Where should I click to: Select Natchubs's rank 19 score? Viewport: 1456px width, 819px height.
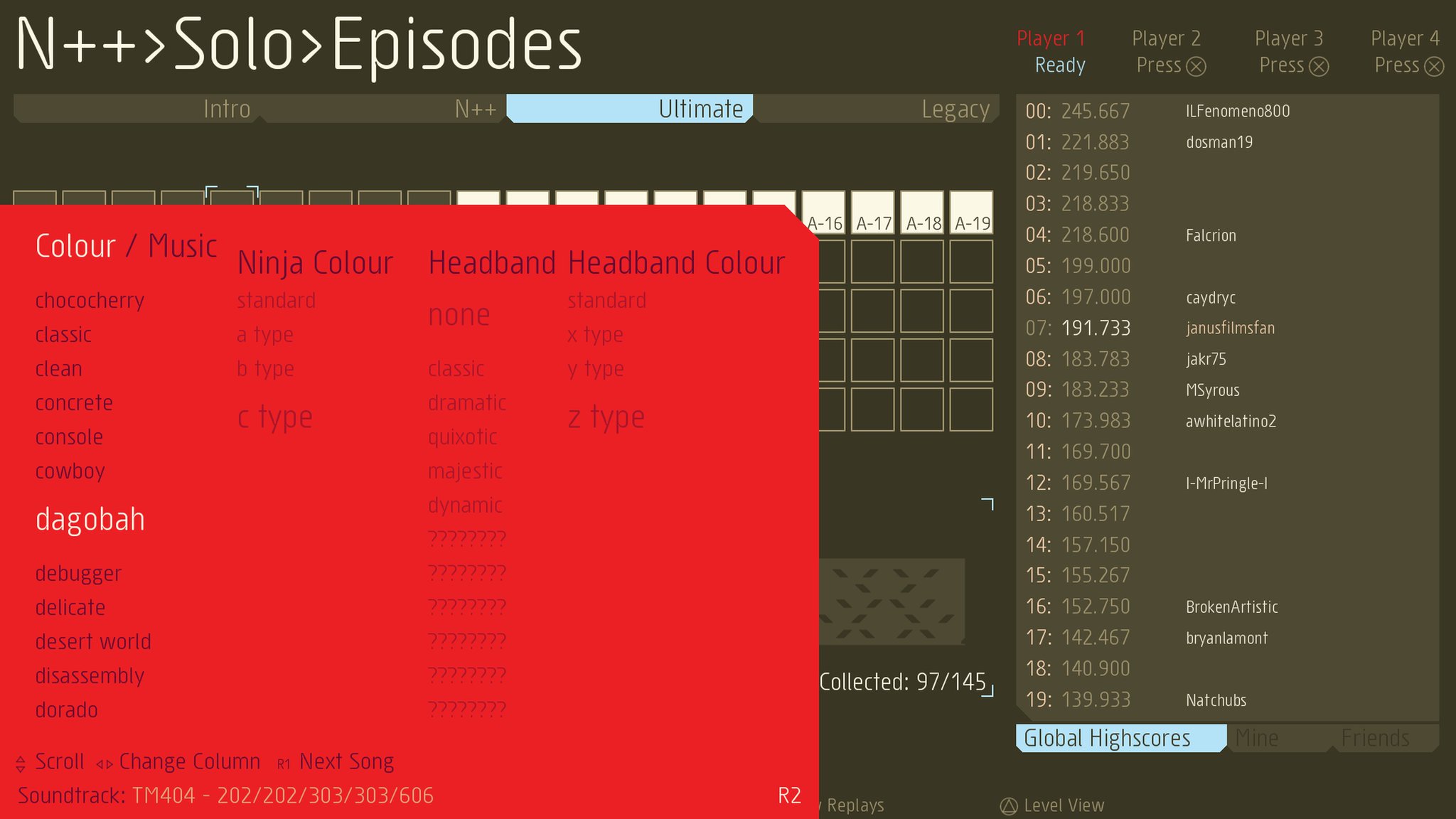(x=1228, y=700)
